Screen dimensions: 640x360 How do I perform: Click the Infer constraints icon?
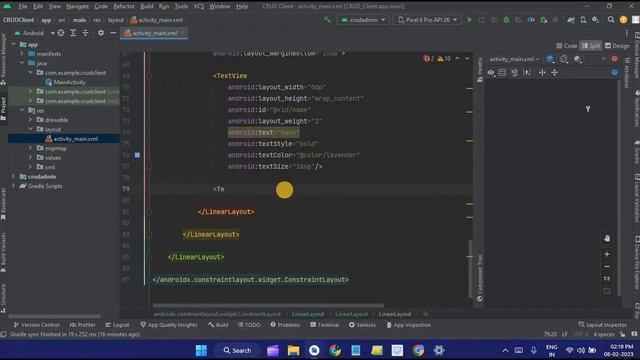(x=527, y=73)
